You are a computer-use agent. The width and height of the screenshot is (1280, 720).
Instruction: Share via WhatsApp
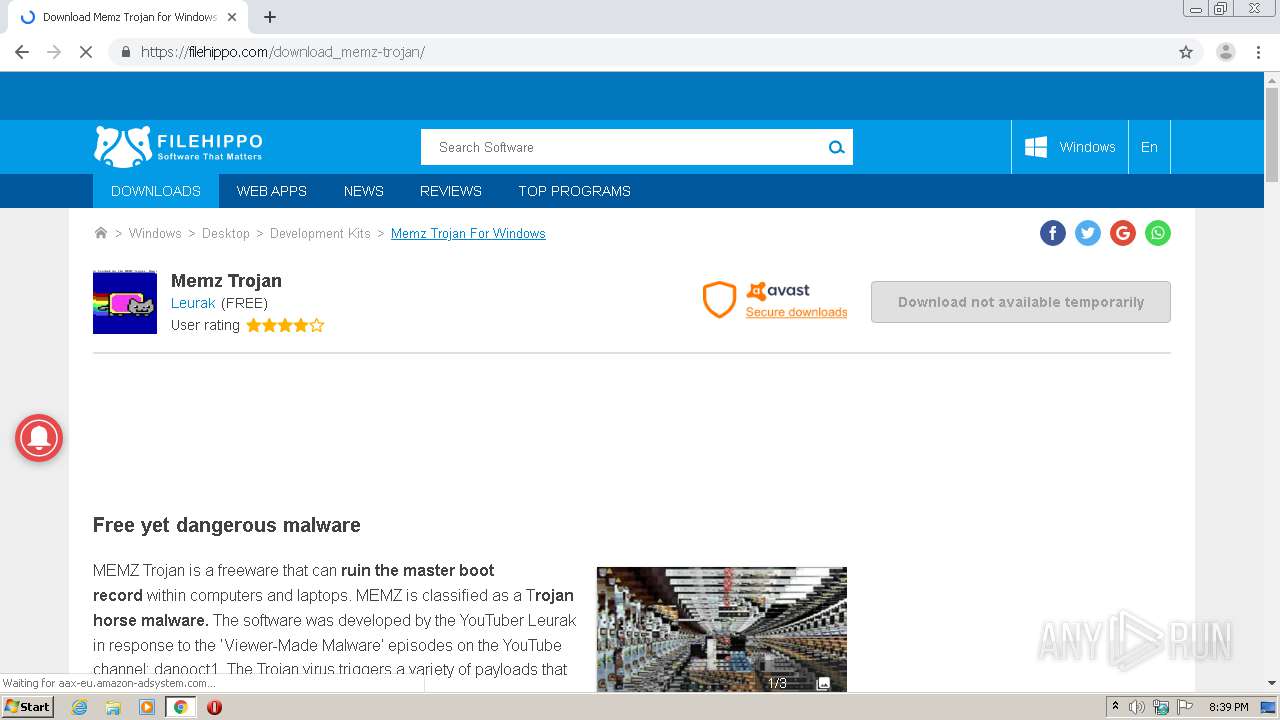(x=1158, y=233)
